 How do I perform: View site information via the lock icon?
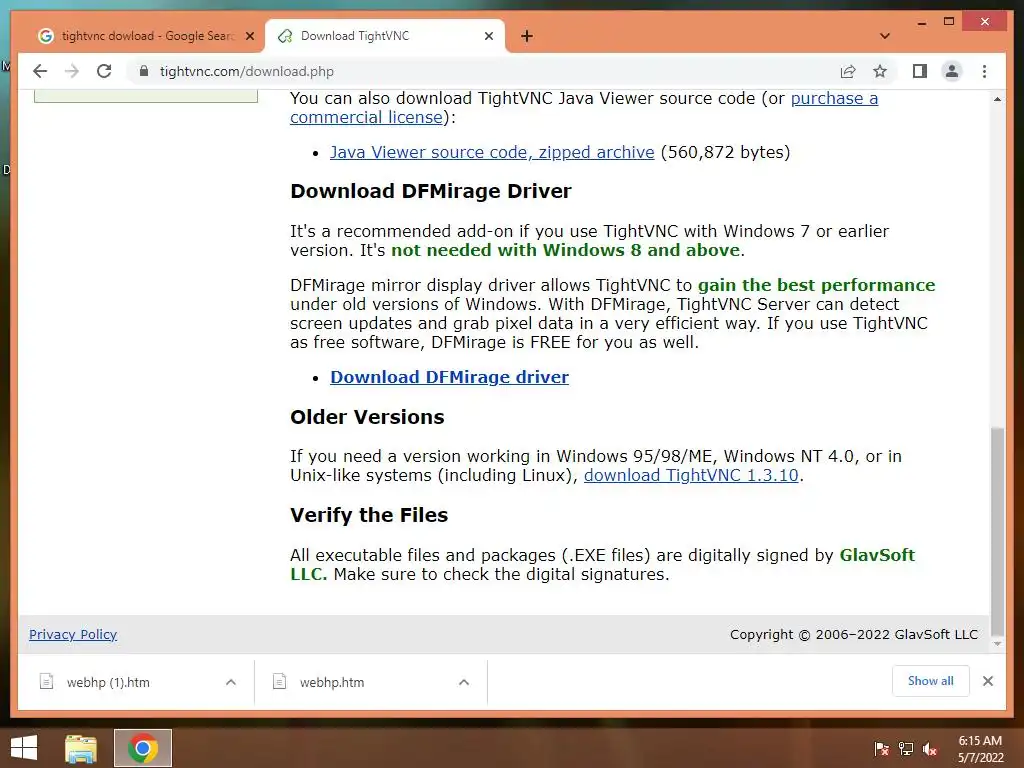(x=144, y=71)
